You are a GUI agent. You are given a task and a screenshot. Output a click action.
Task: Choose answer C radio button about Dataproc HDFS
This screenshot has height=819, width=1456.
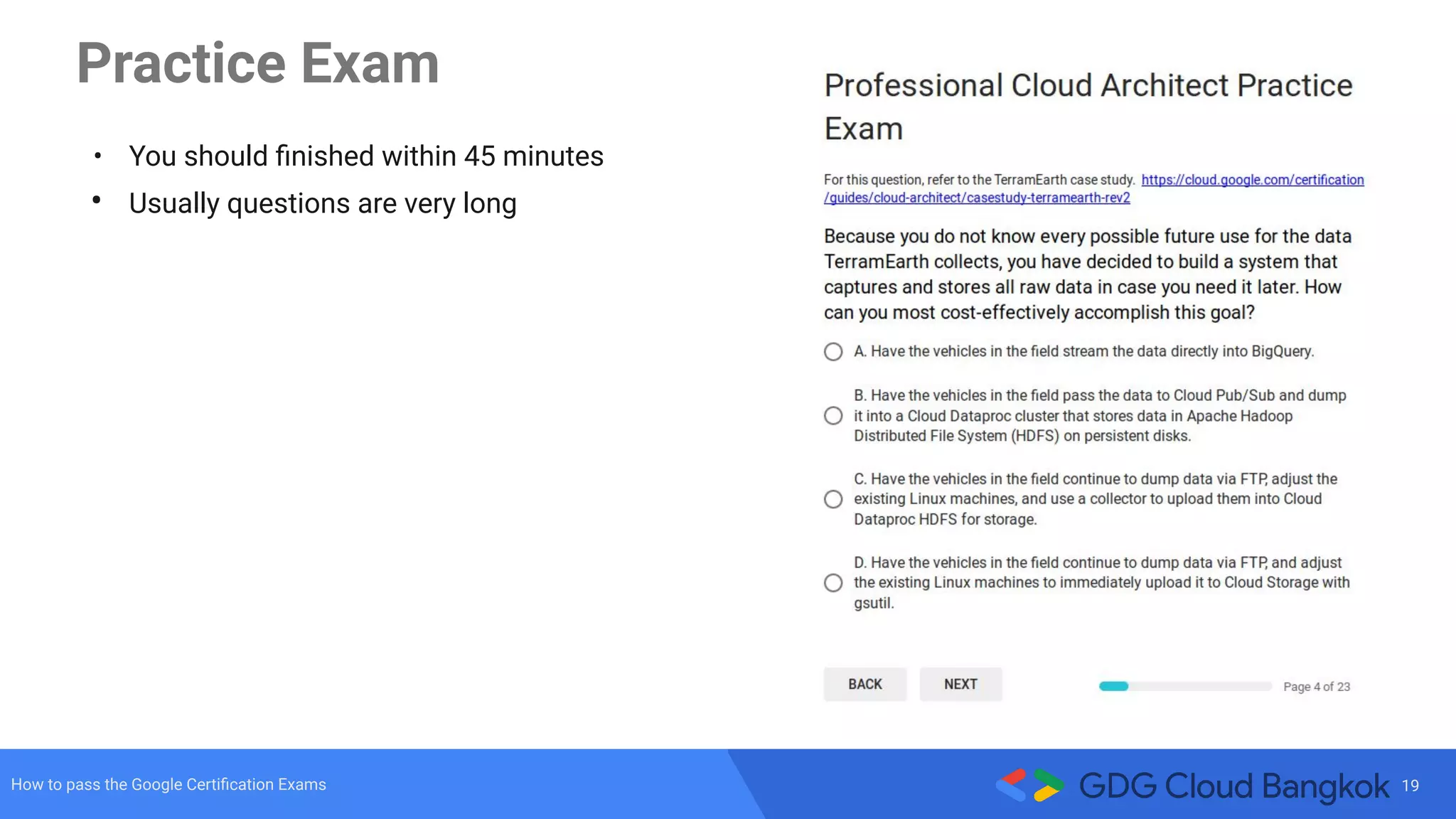click(x=833, y=499)
